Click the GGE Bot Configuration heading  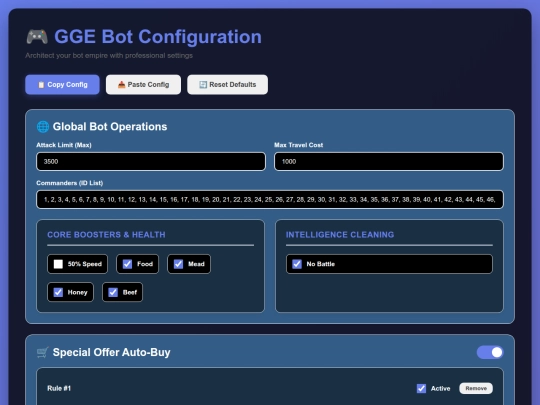[158, 37]
